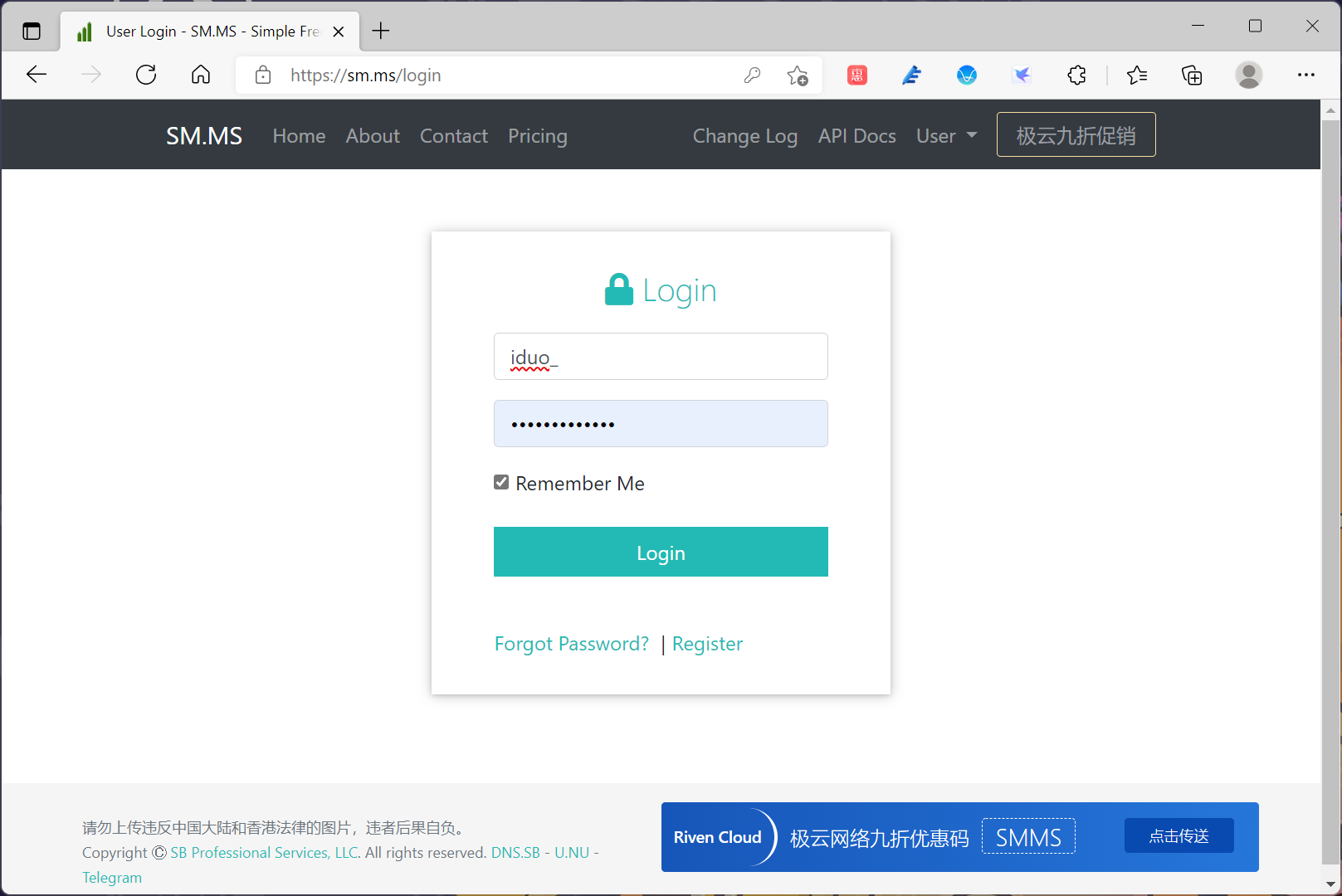Click the scrollbar down arrow

pos(1331,884)
